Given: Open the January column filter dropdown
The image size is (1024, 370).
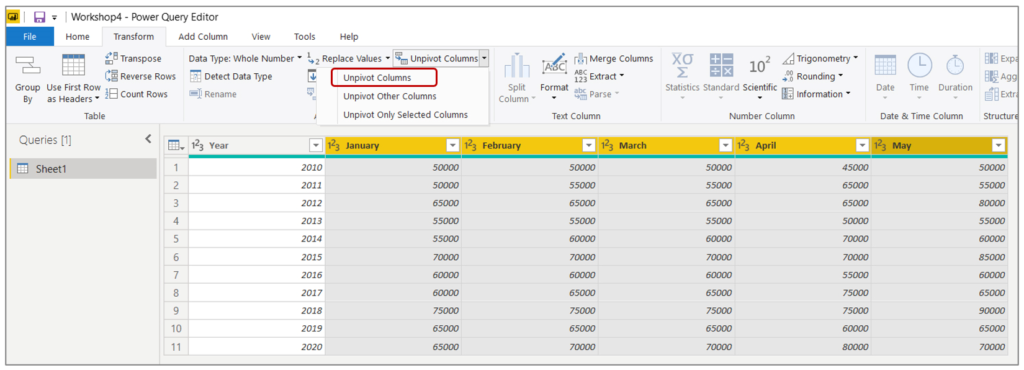Looking at the screenshot, I should [x=453, y=146].
